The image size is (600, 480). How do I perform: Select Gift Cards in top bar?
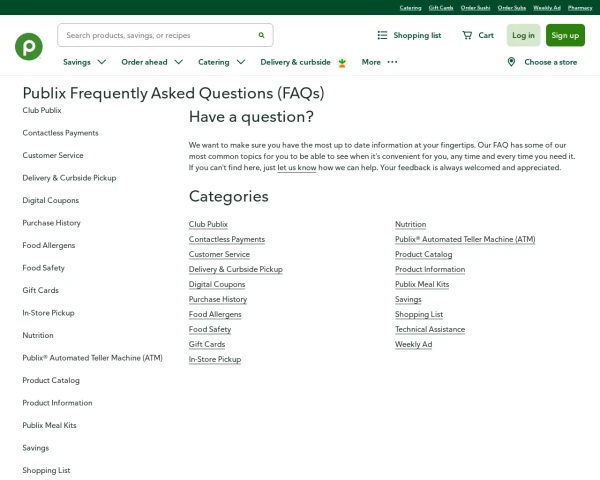point(441,7)
